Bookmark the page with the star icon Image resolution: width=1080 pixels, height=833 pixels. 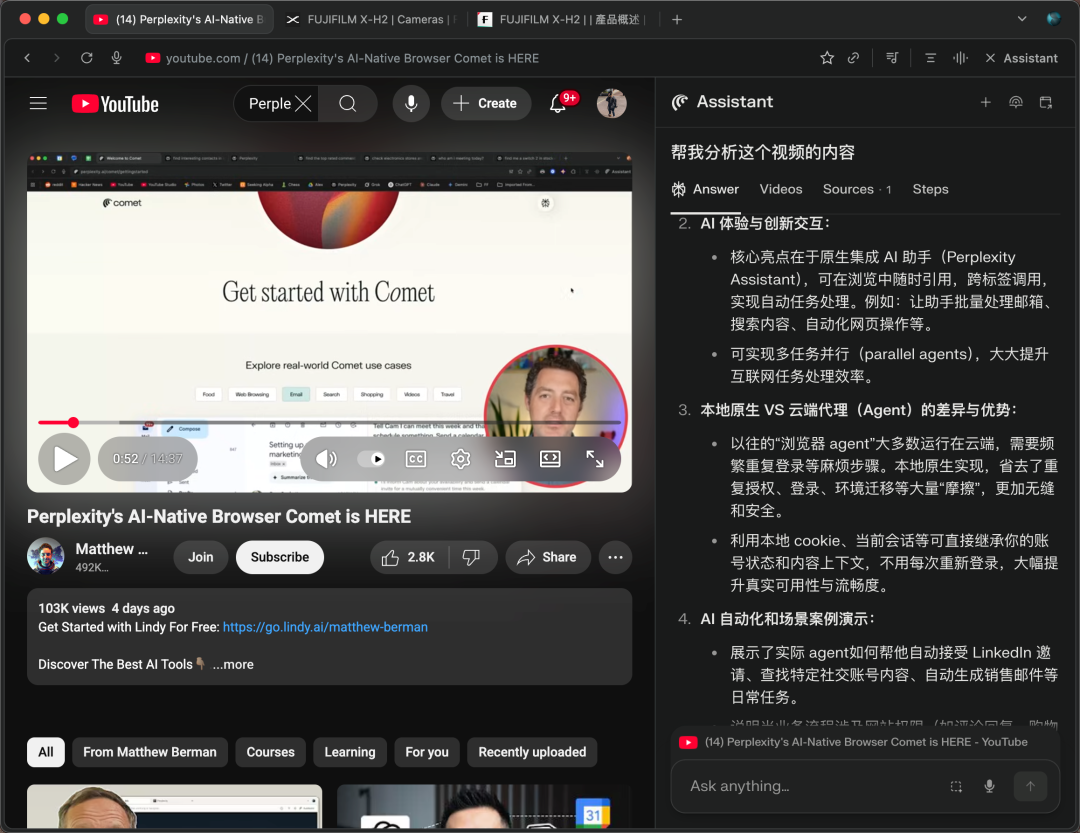[x=827, y=58]
